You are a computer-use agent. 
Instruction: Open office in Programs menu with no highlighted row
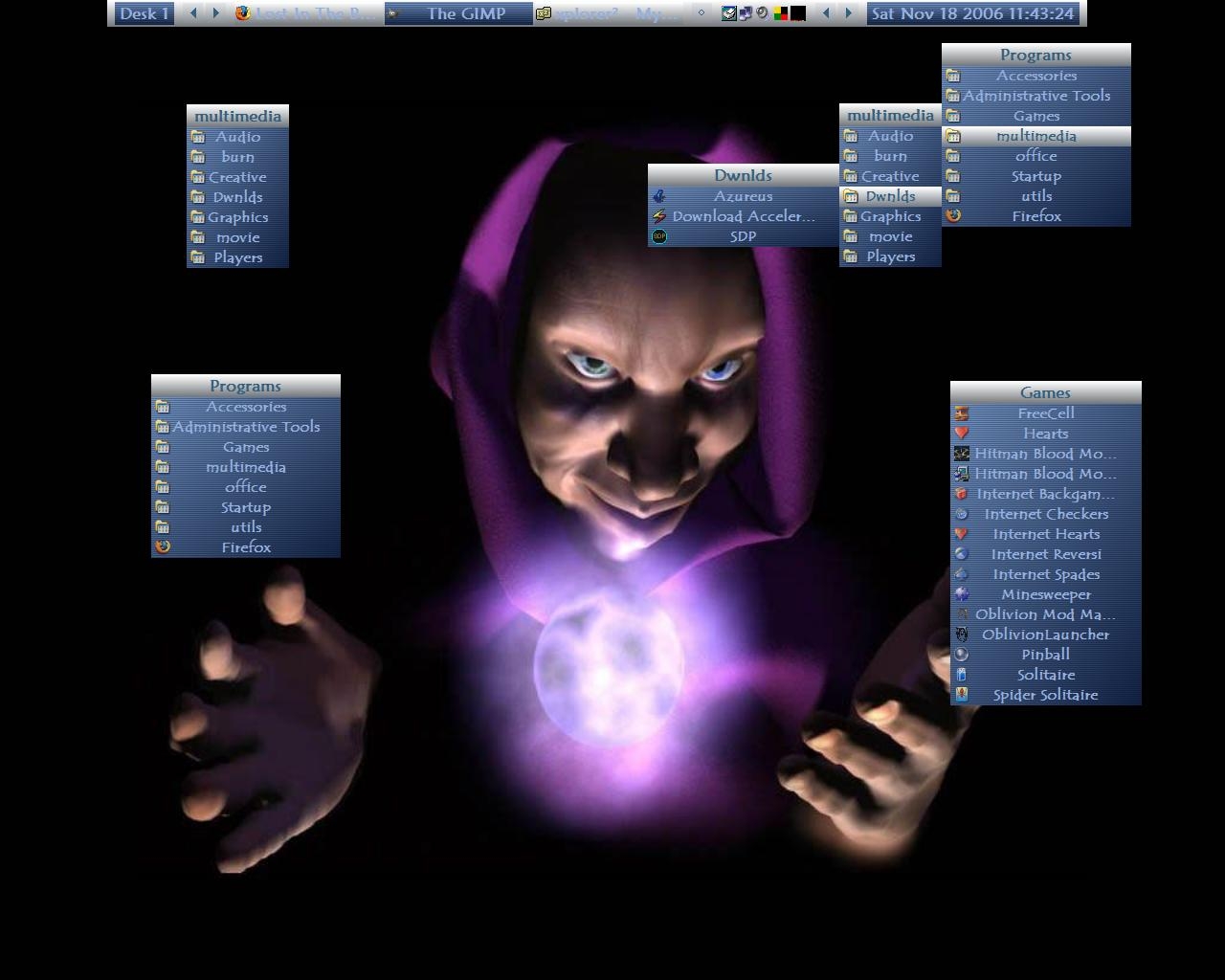[x=246, y=487]
